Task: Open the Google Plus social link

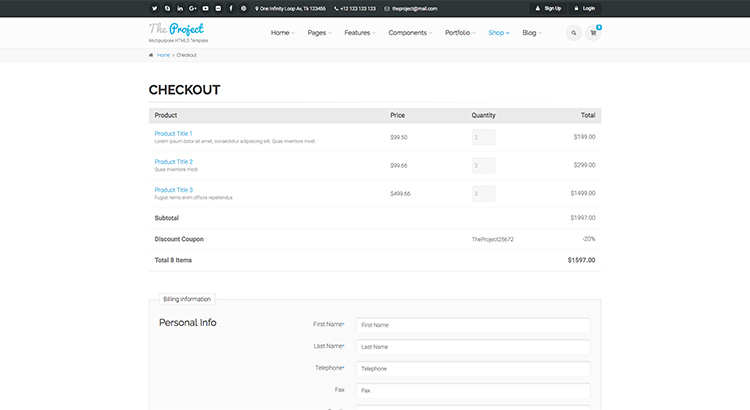Action: pyautogui.click(x=193, y=8)
